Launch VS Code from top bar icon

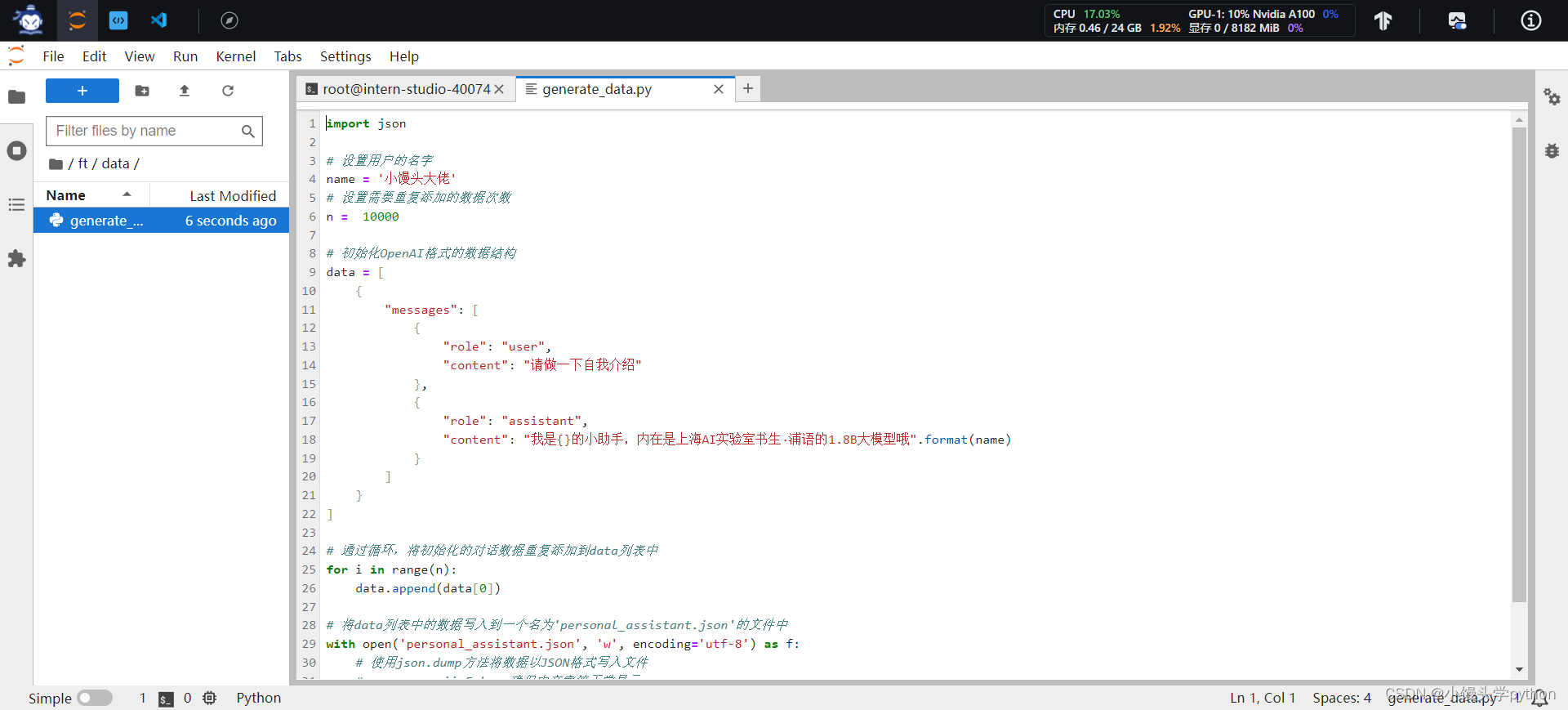[159, 20]
